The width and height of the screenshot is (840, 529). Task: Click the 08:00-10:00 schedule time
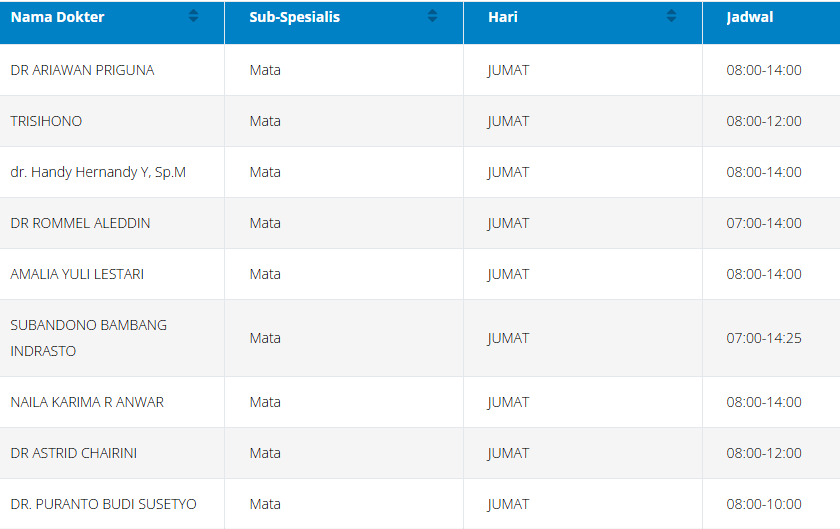pos(764,504)
